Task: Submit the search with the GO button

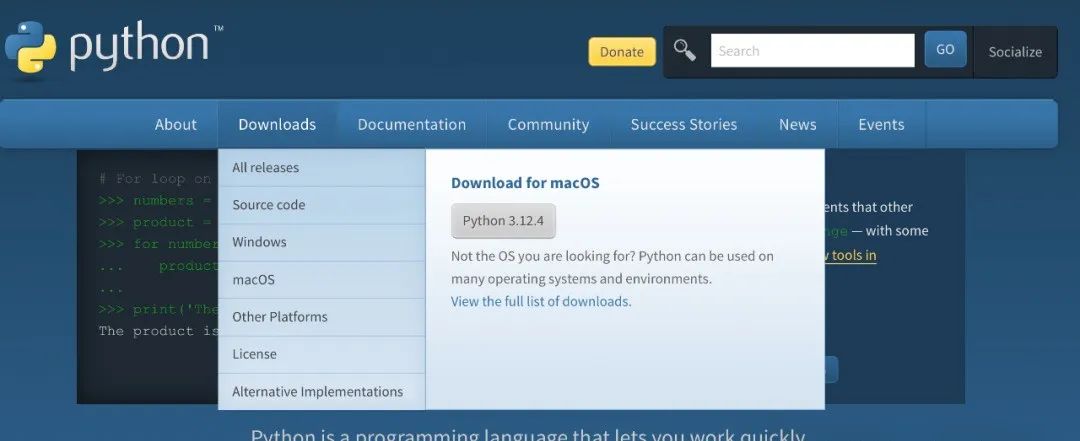Action: pos(945,50)
